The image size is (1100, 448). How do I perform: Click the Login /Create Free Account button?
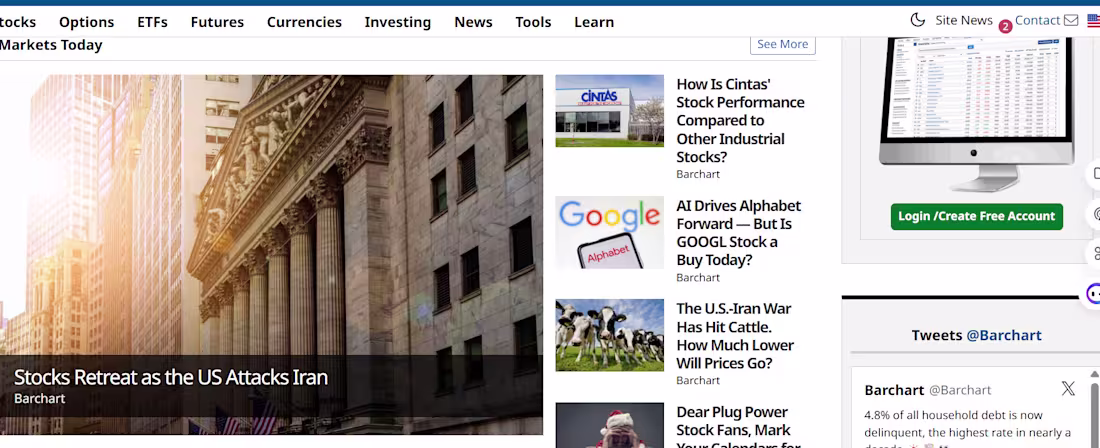(977, 216)
